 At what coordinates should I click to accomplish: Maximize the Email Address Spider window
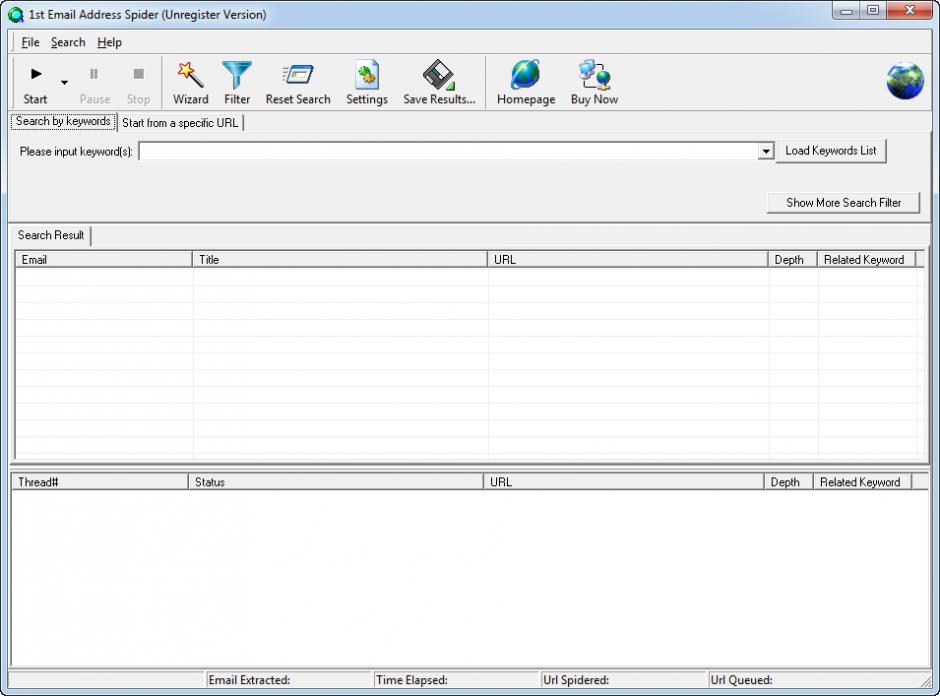(873, 11)
